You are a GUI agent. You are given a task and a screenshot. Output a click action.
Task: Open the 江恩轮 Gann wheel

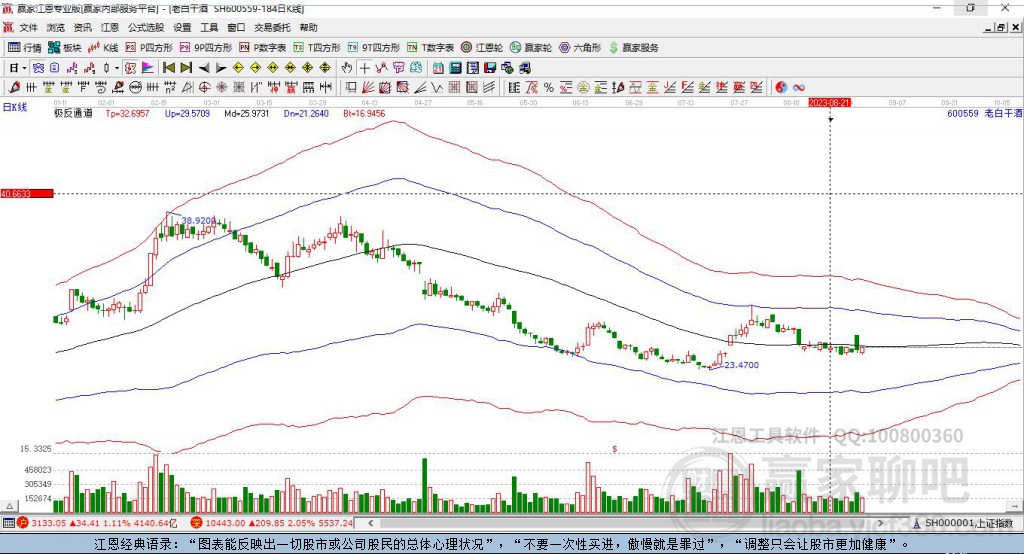(482, 48)
